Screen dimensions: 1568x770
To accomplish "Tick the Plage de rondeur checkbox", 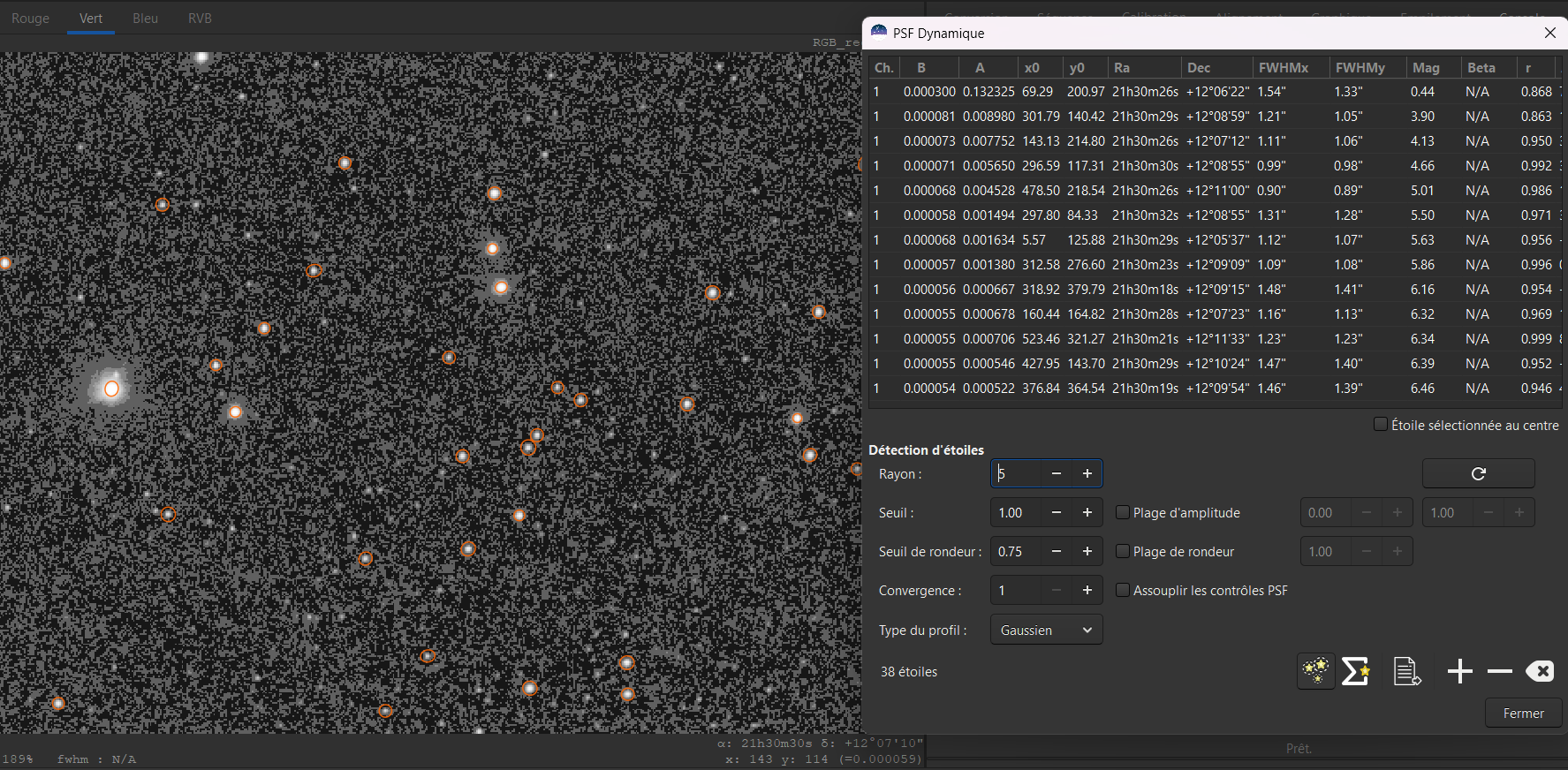I will click(1123, 551).
